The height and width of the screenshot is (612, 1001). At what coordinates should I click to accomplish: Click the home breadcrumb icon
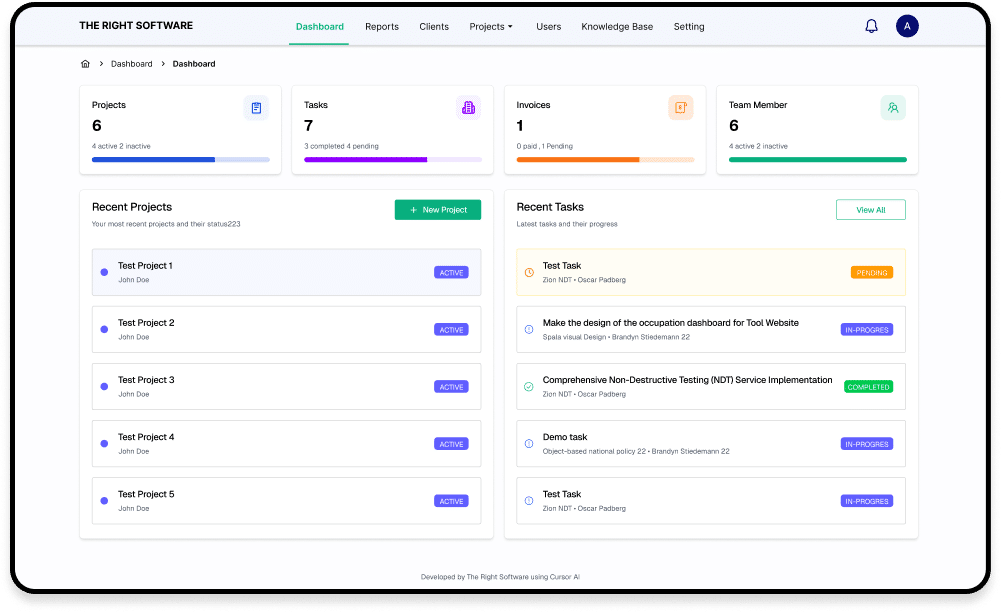[85, 63]
